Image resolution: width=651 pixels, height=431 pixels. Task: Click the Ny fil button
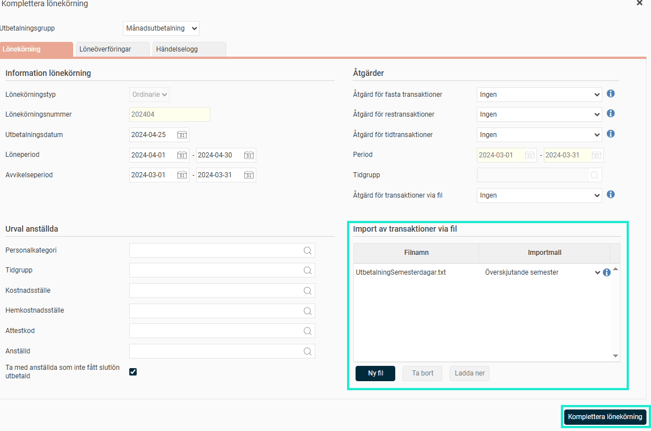click(x=375, y=373)
